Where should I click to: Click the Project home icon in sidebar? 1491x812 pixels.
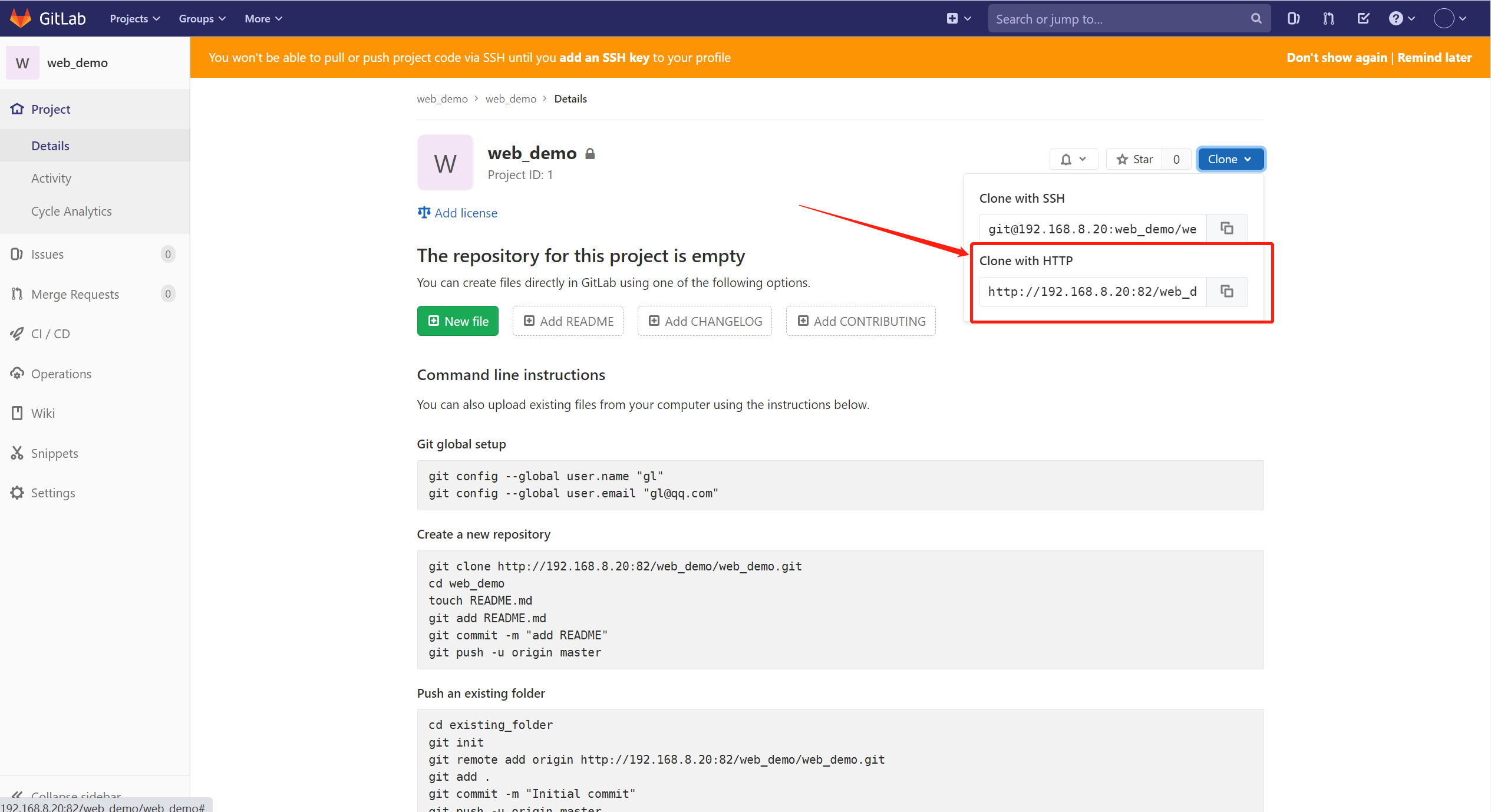click(x=17, y=109)
